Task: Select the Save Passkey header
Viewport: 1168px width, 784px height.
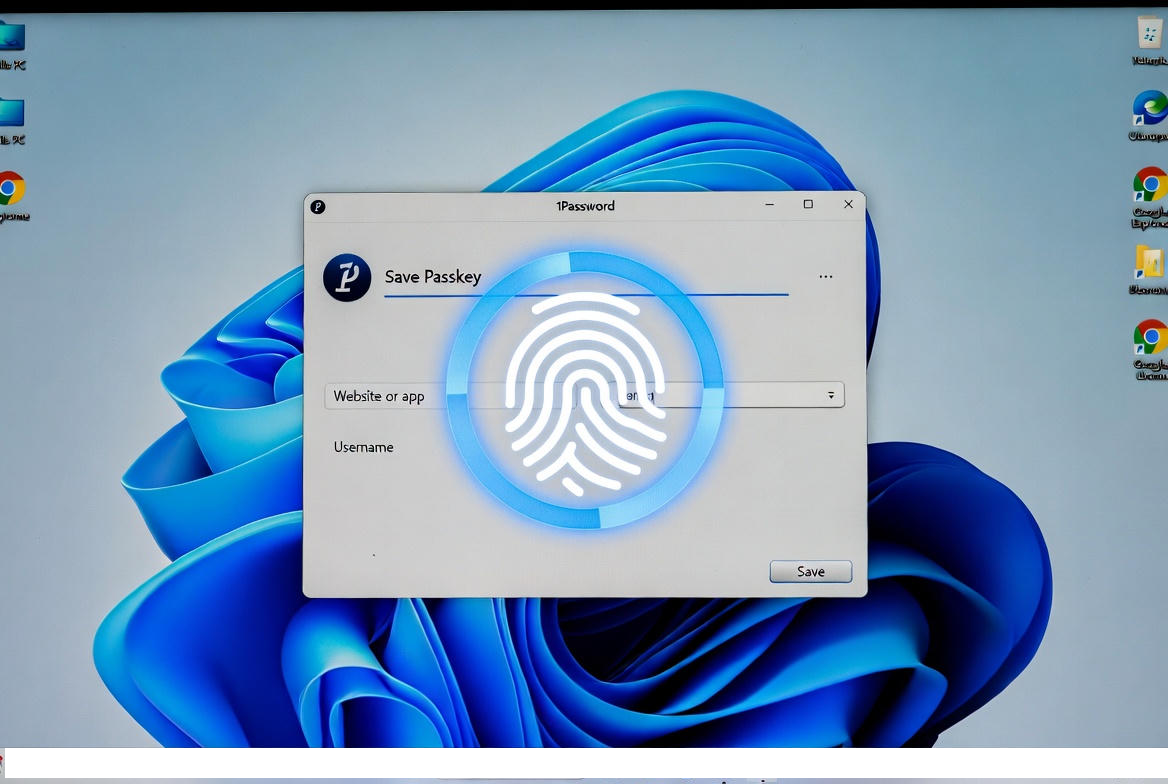Action: [x=433, y=277]
